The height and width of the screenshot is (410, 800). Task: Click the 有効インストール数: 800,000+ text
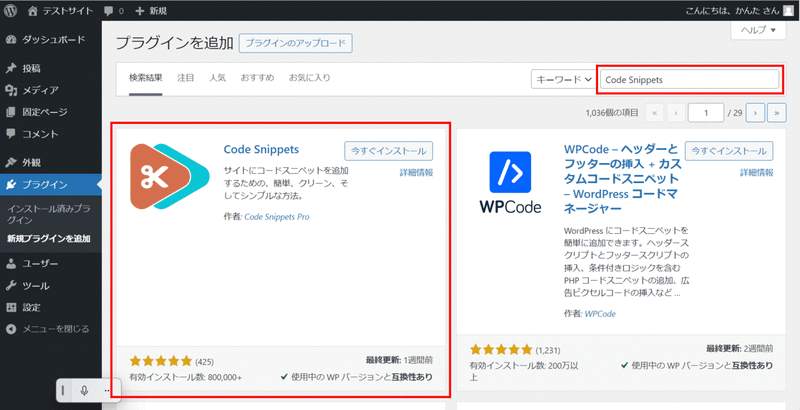[x=185, y=377]
